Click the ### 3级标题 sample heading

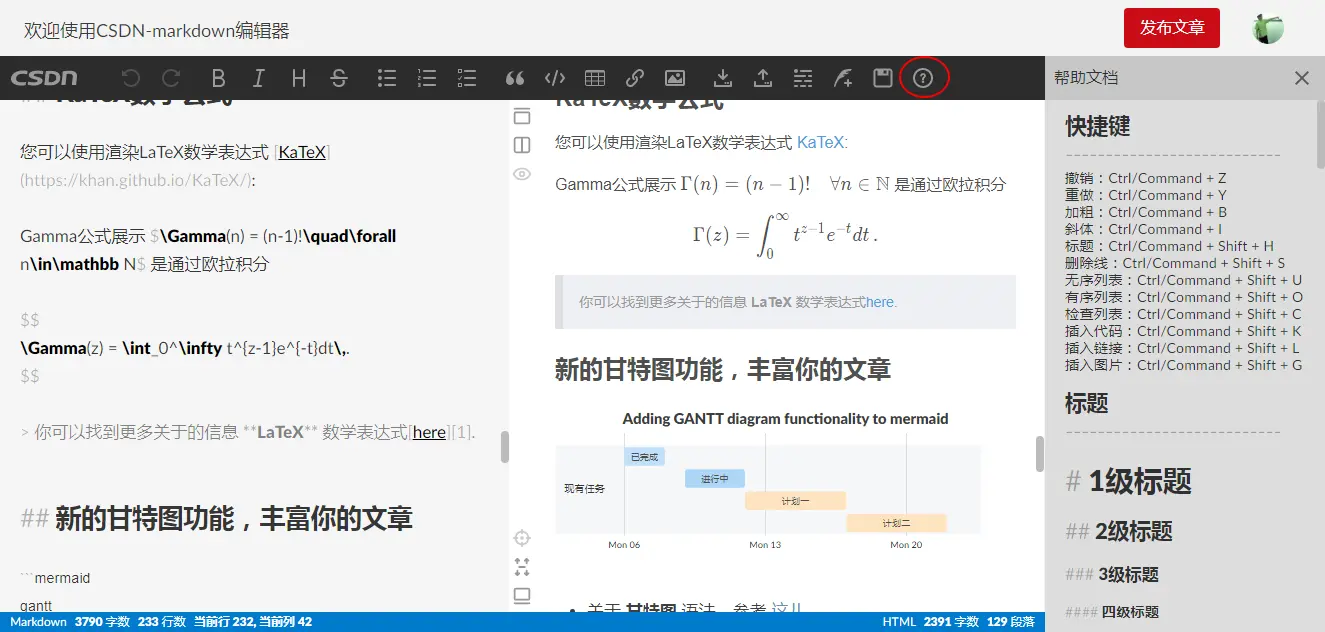tap(1112, 575)
